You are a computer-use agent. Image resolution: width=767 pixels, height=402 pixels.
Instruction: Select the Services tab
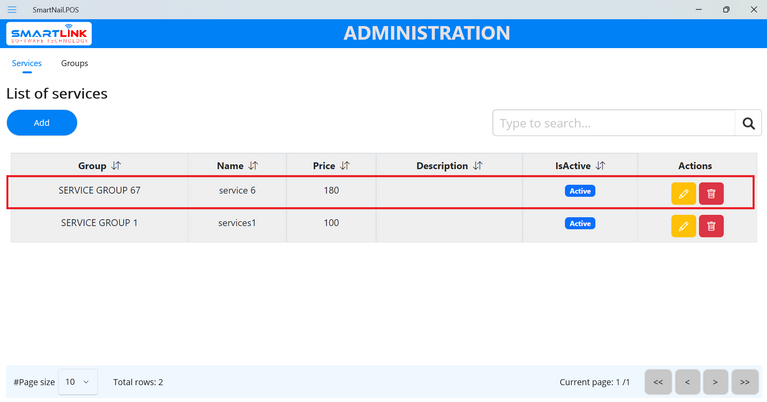(27, 63)
